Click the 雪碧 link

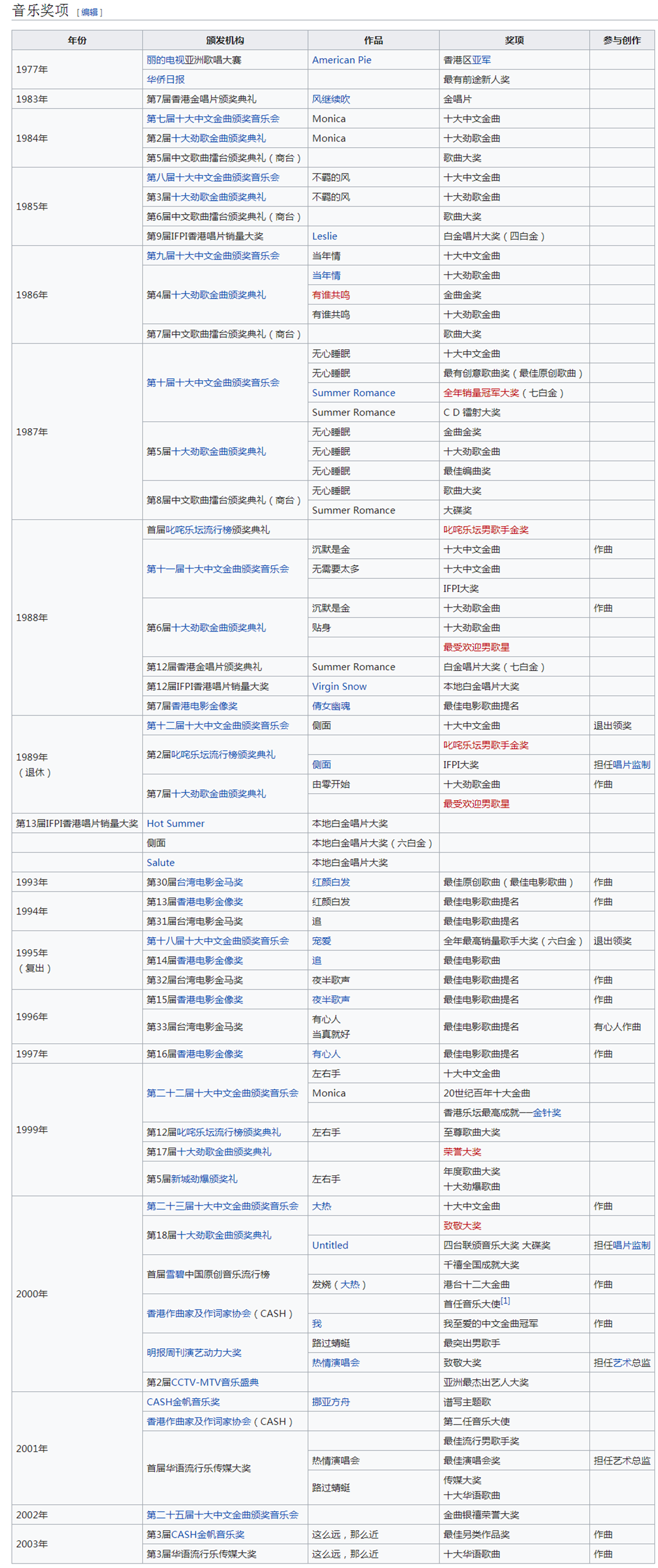[x=175, y=1274]
